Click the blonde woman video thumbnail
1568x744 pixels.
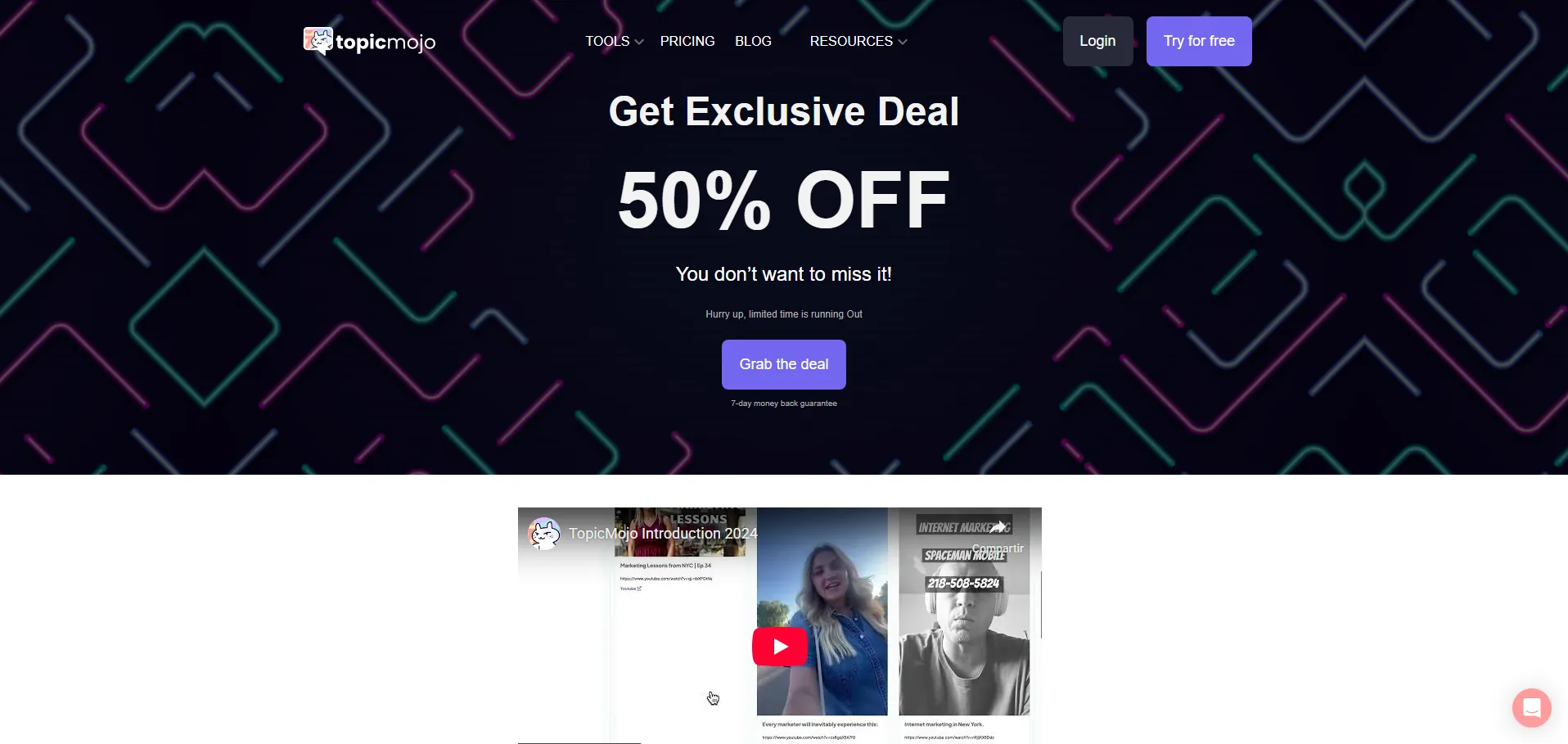coord(822,611)
